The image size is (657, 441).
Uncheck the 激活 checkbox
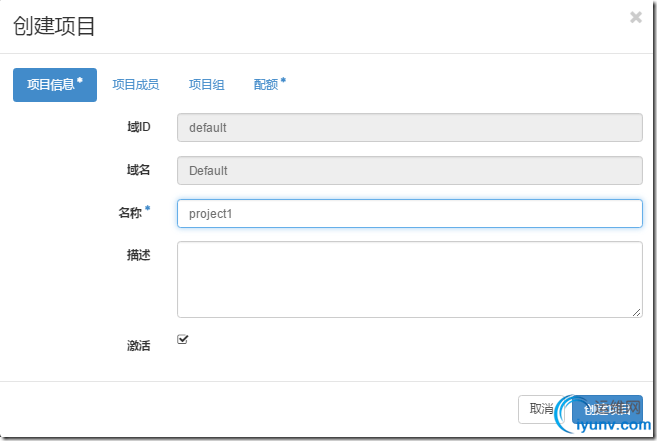click(183, 339)
